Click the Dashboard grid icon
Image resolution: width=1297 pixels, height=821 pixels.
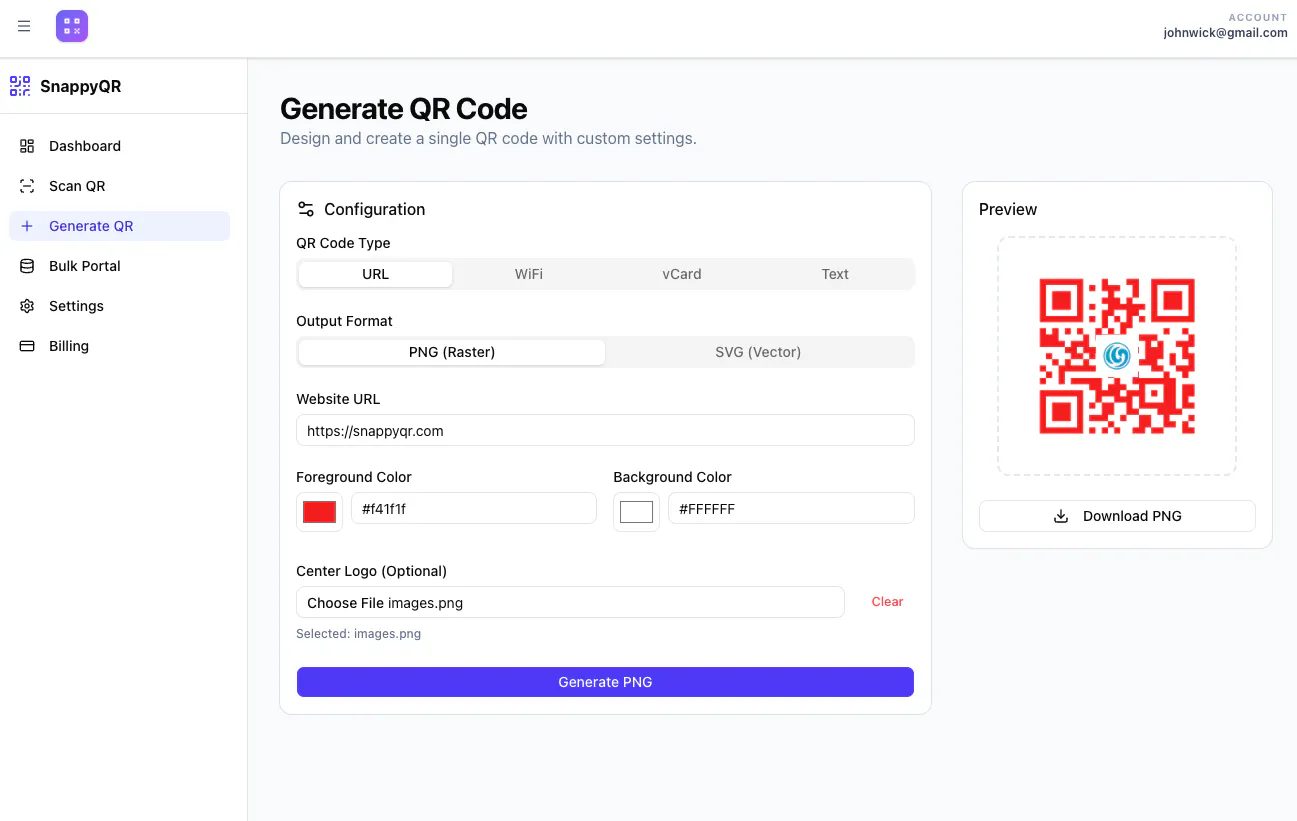[27, 146]
